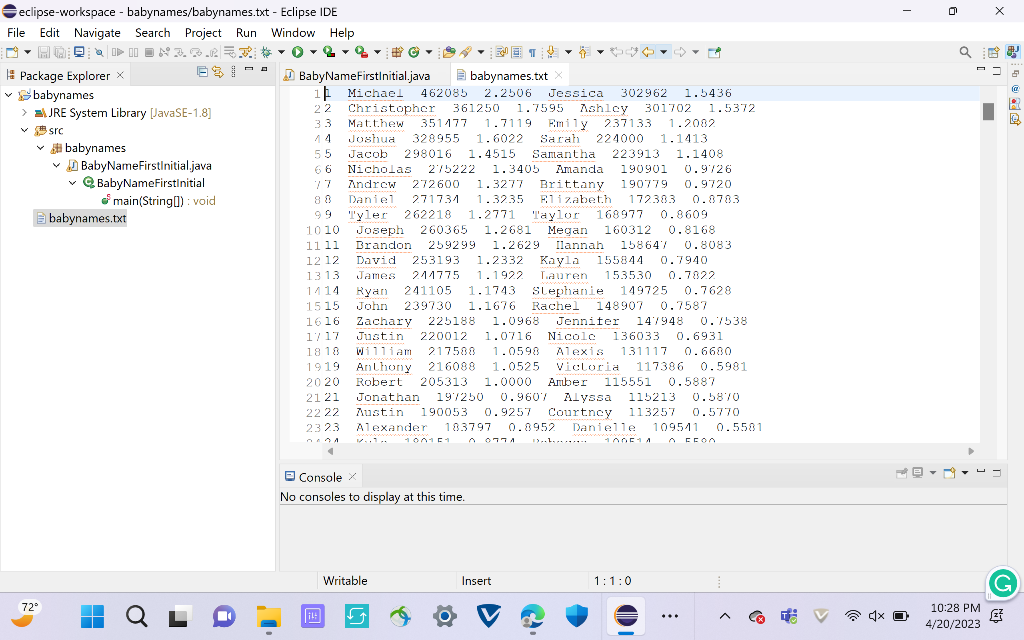Click the Grammarly icon in system tray

coord(1003,583)
